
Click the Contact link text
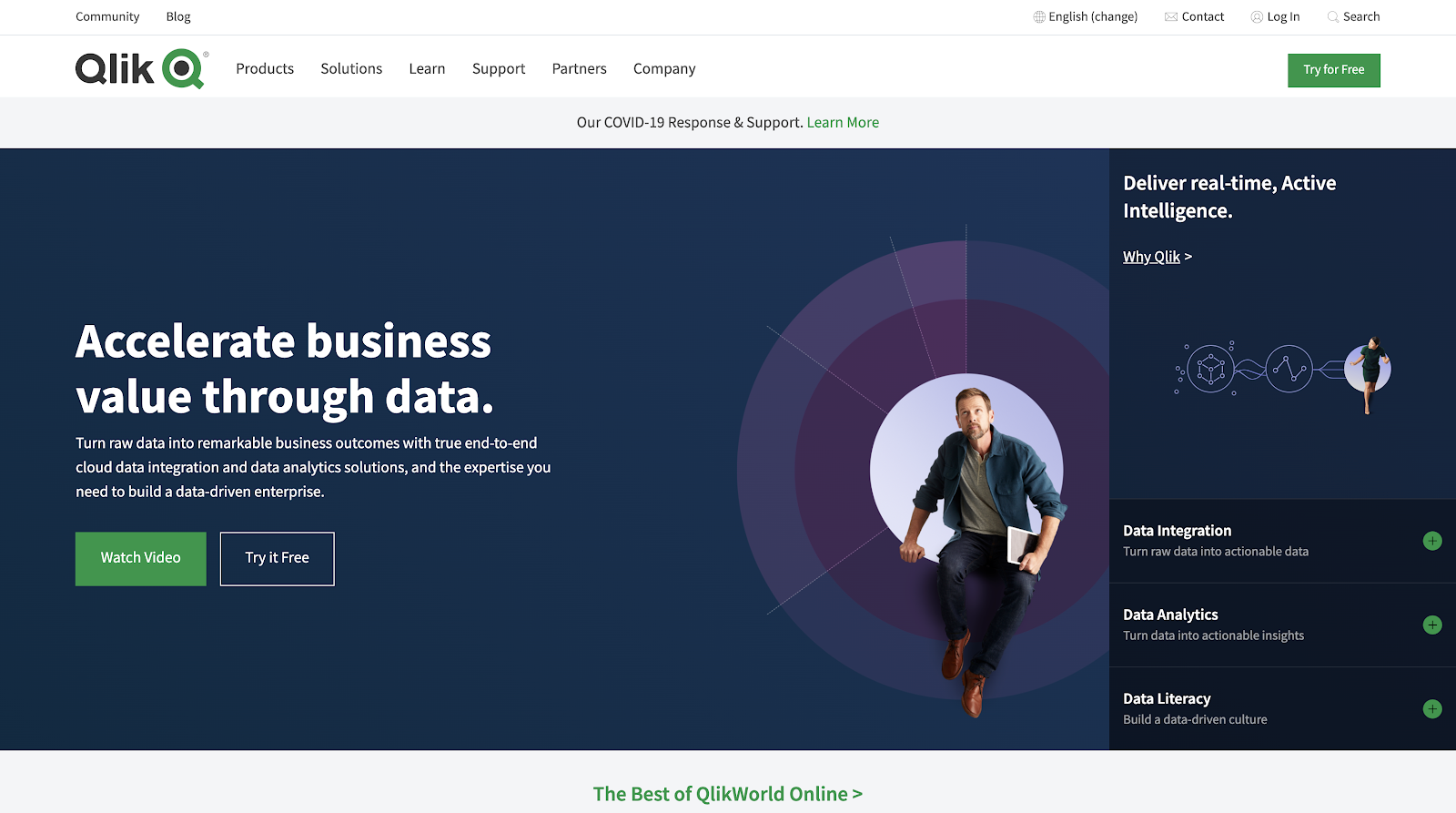coord(1203,16)
